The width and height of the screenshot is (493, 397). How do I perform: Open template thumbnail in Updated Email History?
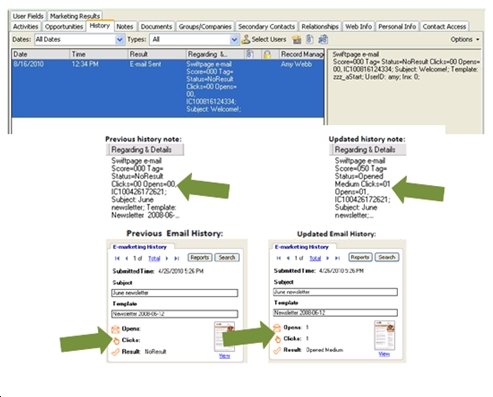point(384,335)
